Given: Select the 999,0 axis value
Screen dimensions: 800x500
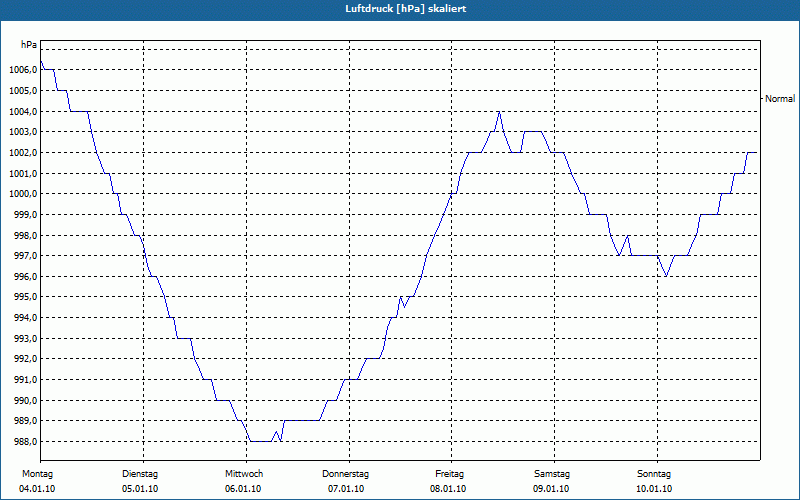Looking at the screenshot, I should [26, 215].
